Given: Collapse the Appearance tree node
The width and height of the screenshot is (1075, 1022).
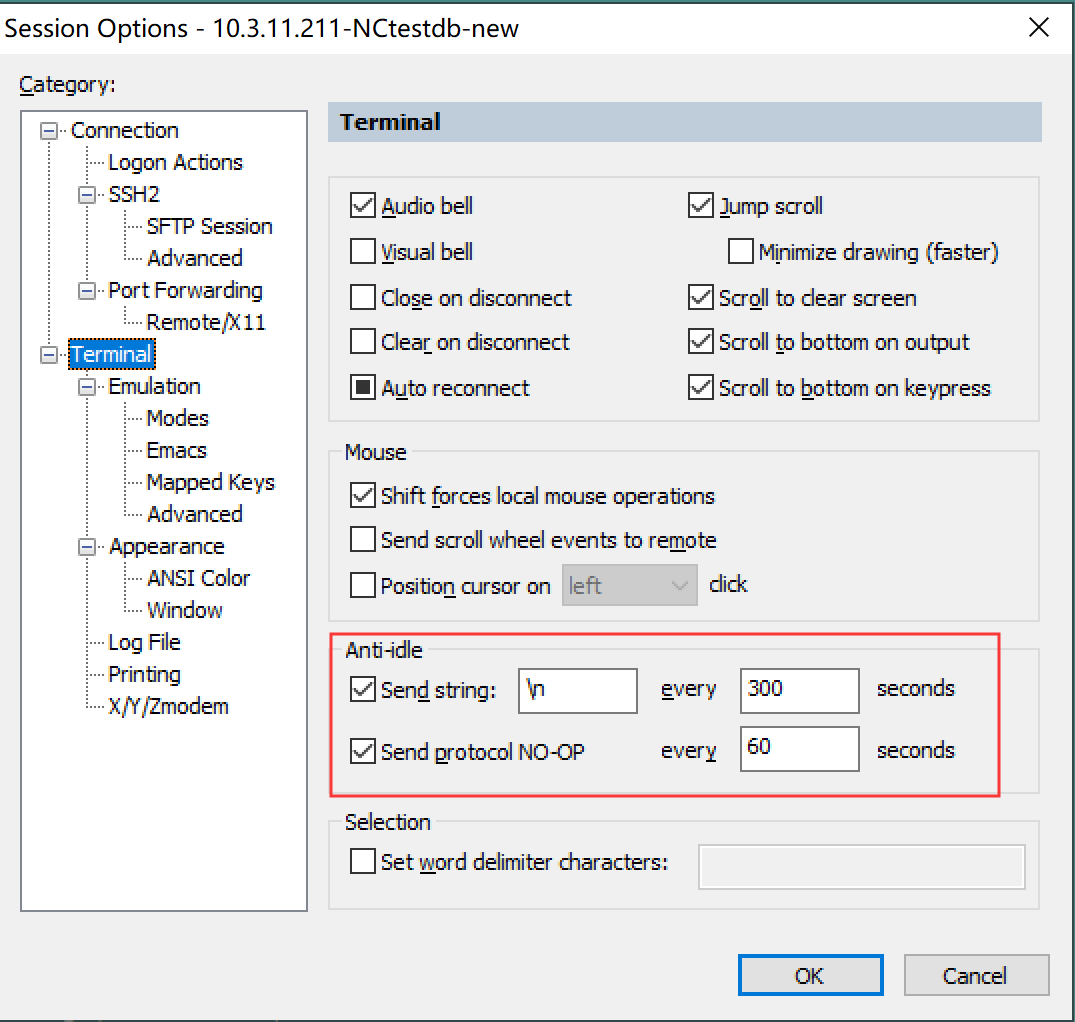Looking at the screenshot, I should (x=87, y=547).
